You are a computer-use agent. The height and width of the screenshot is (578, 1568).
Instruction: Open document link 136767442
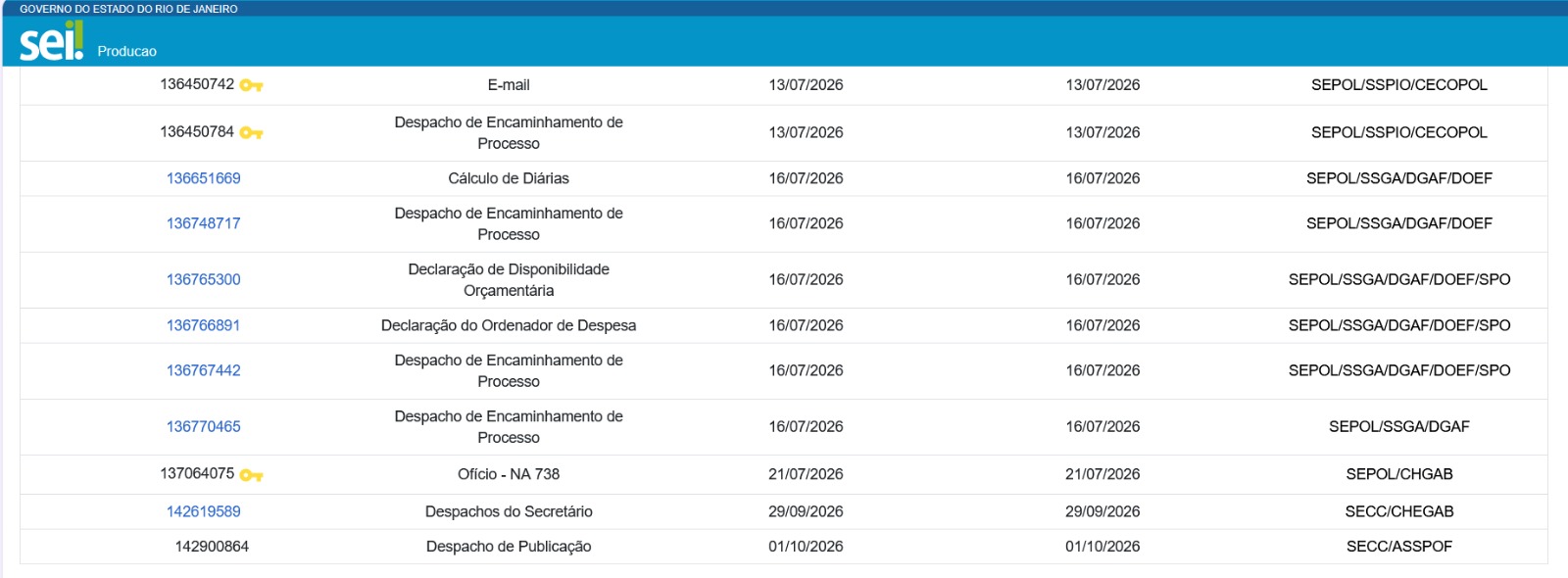point(203,370)
